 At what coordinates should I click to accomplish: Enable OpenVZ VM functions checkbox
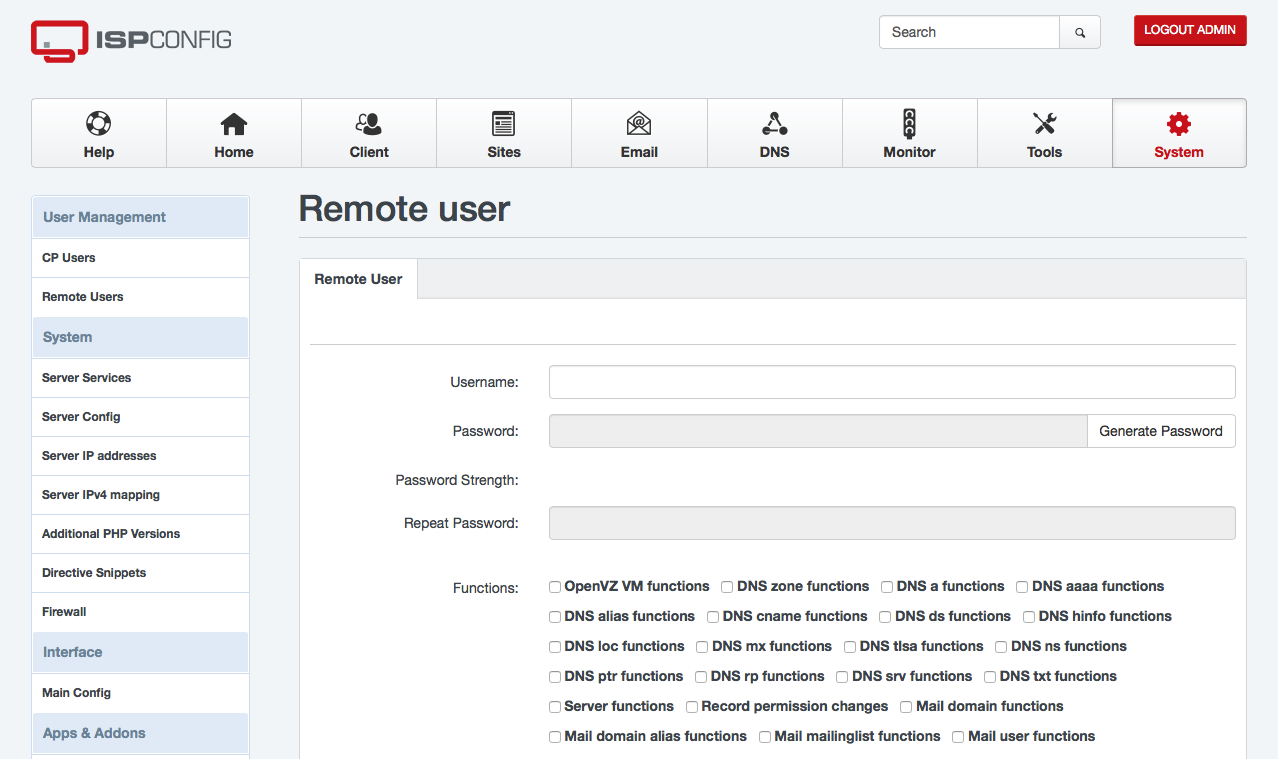pos(555,587)
